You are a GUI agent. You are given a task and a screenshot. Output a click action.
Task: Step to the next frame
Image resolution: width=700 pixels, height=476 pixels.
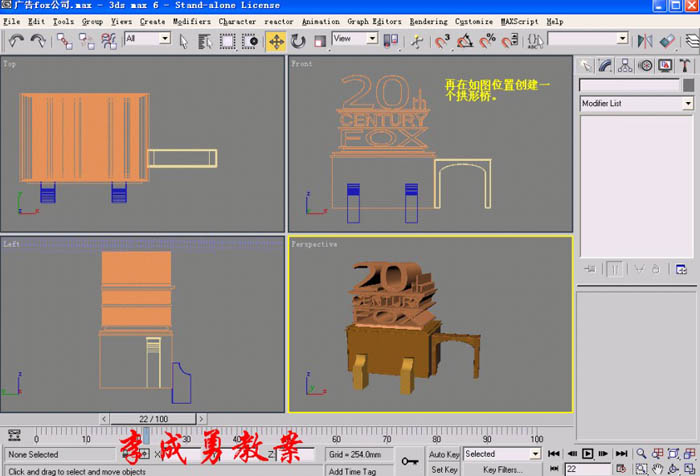[x=603, y=454]
